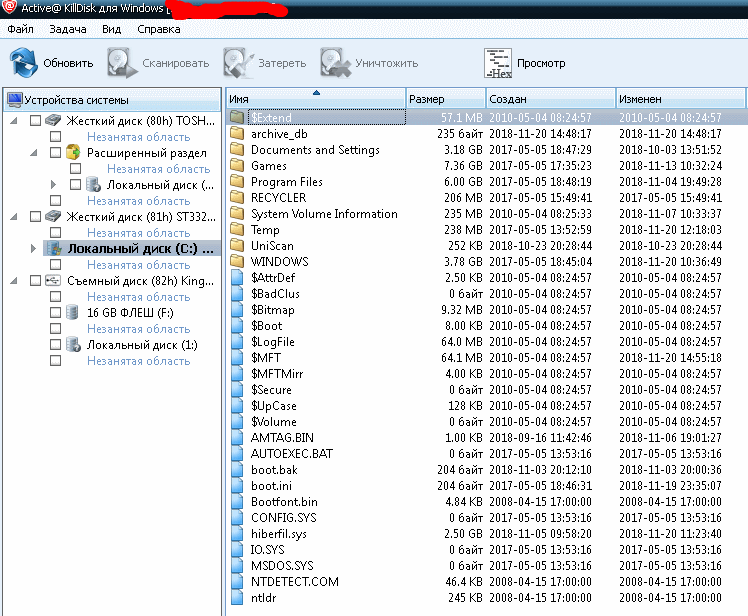Click the Сканировать scan toolbar icon

pos(122,63)
